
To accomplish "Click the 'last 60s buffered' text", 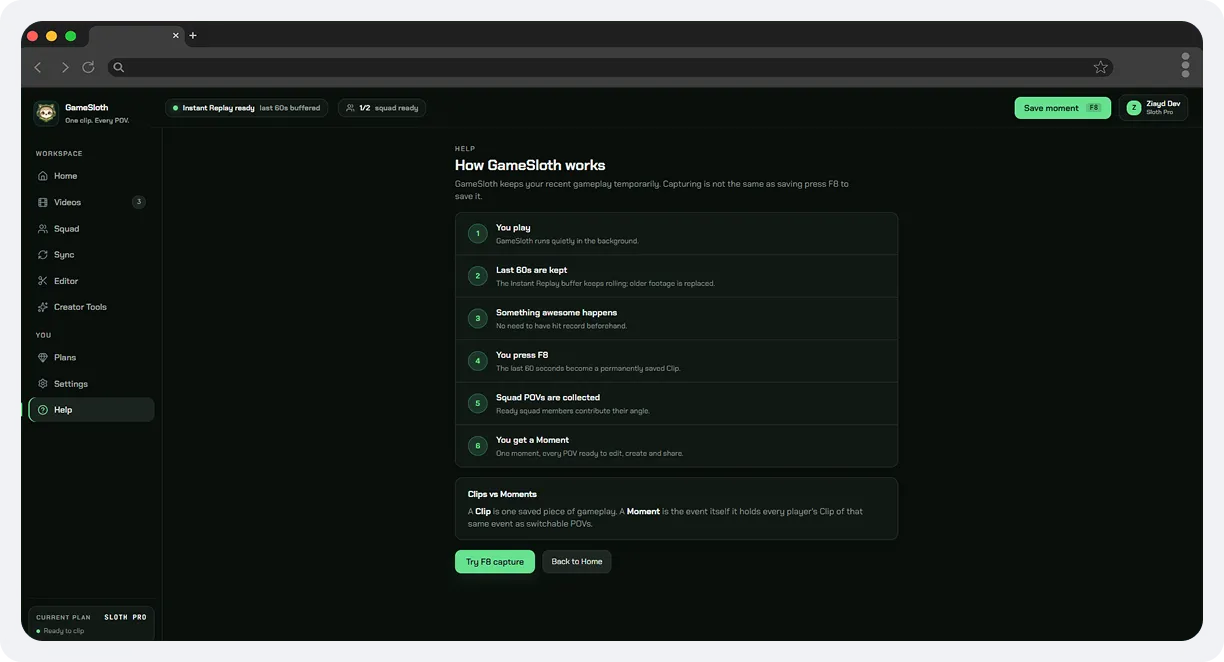I will [x=290, y=108].
